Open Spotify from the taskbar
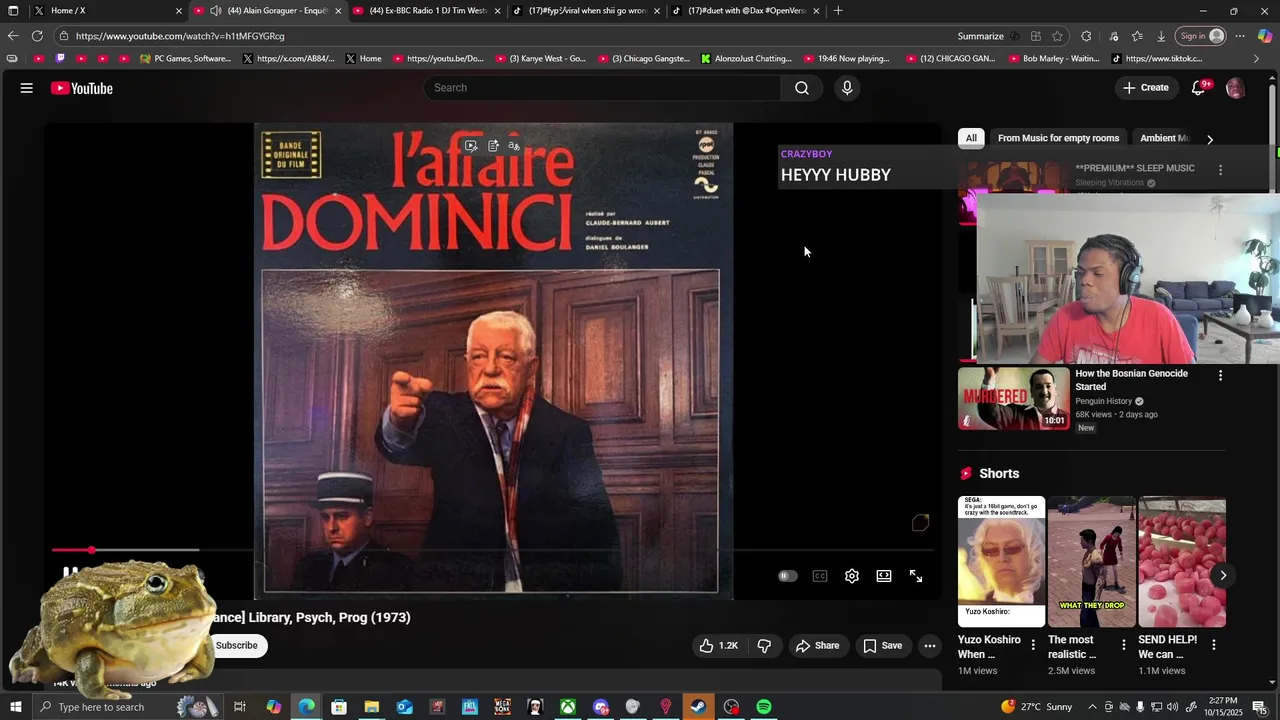Viewport: 1280px width, 720px height. point(764,707)
